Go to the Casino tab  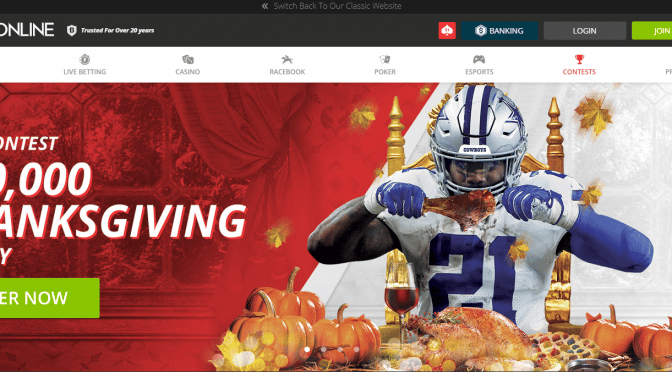click(188, 65)
